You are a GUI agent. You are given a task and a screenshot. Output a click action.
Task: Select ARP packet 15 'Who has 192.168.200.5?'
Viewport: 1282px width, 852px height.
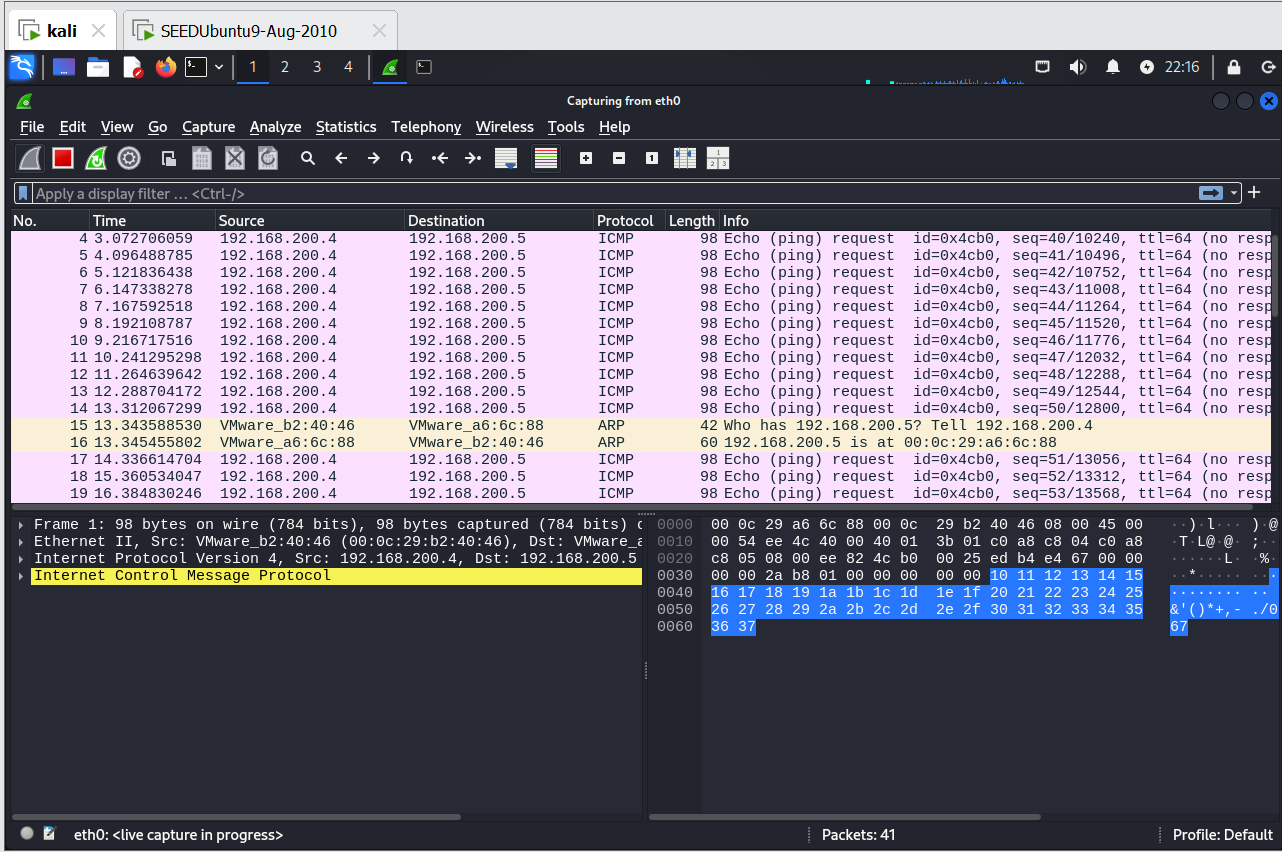[641, 426]
